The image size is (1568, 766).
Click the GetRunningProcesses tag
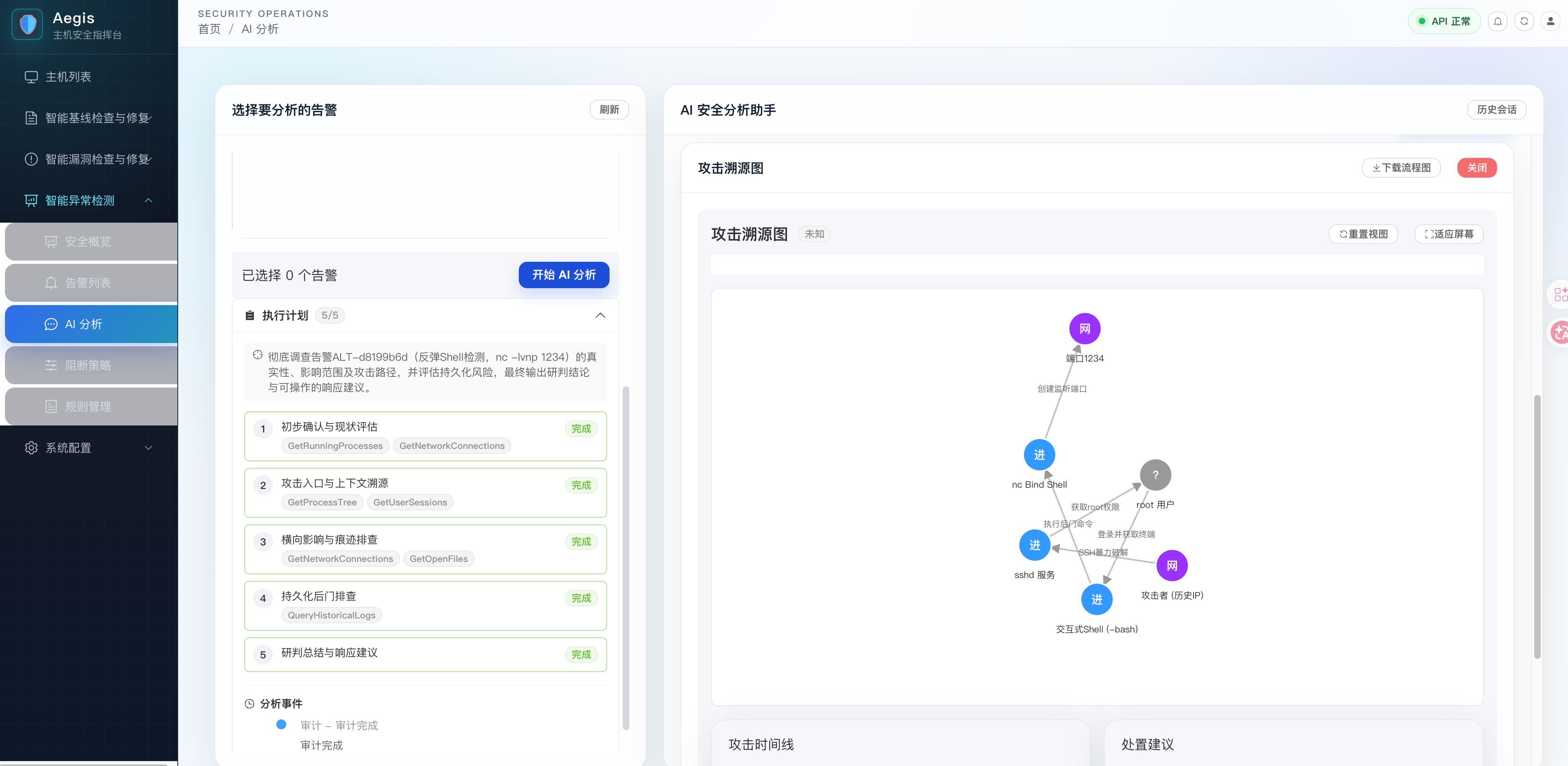pyautogui.click(x=335, y=446)
